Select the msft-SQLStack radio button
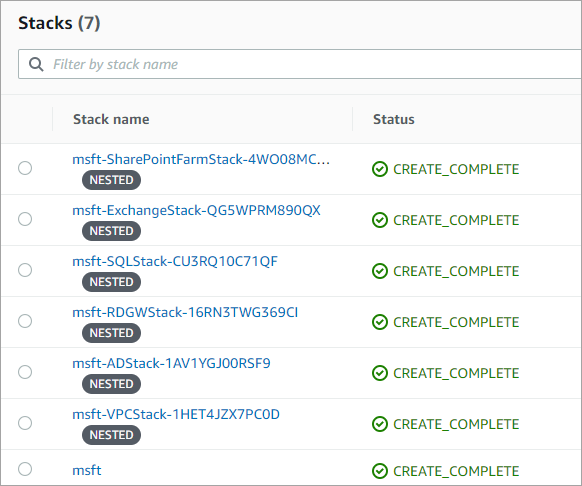 pyautogui.click(x=25, y=270)
